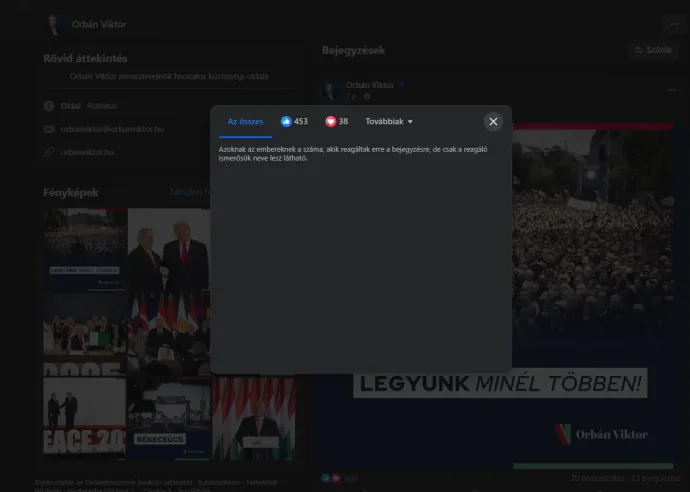Click the info icon beside "Oldal"

click(50, 105)
